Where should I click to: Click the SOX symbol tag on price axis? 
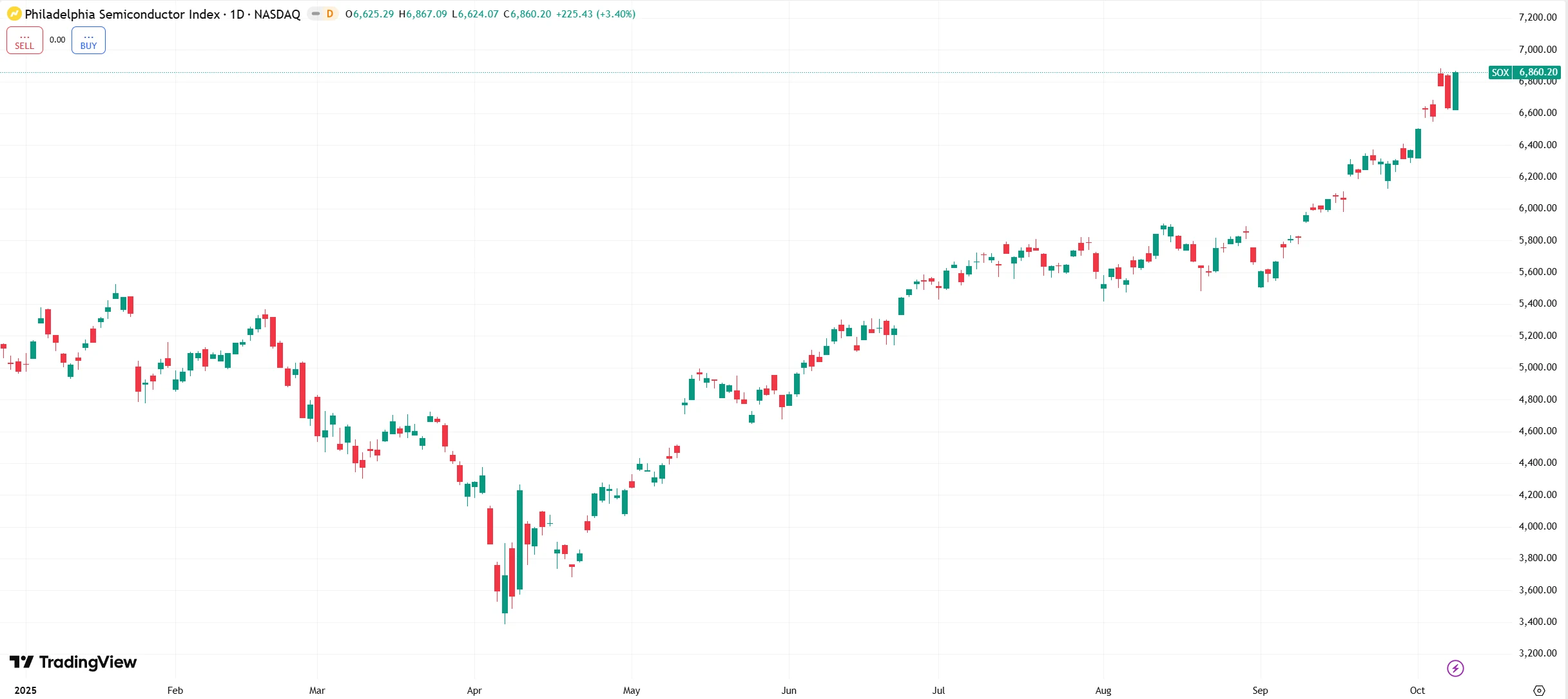click(x=1500, y=73)
